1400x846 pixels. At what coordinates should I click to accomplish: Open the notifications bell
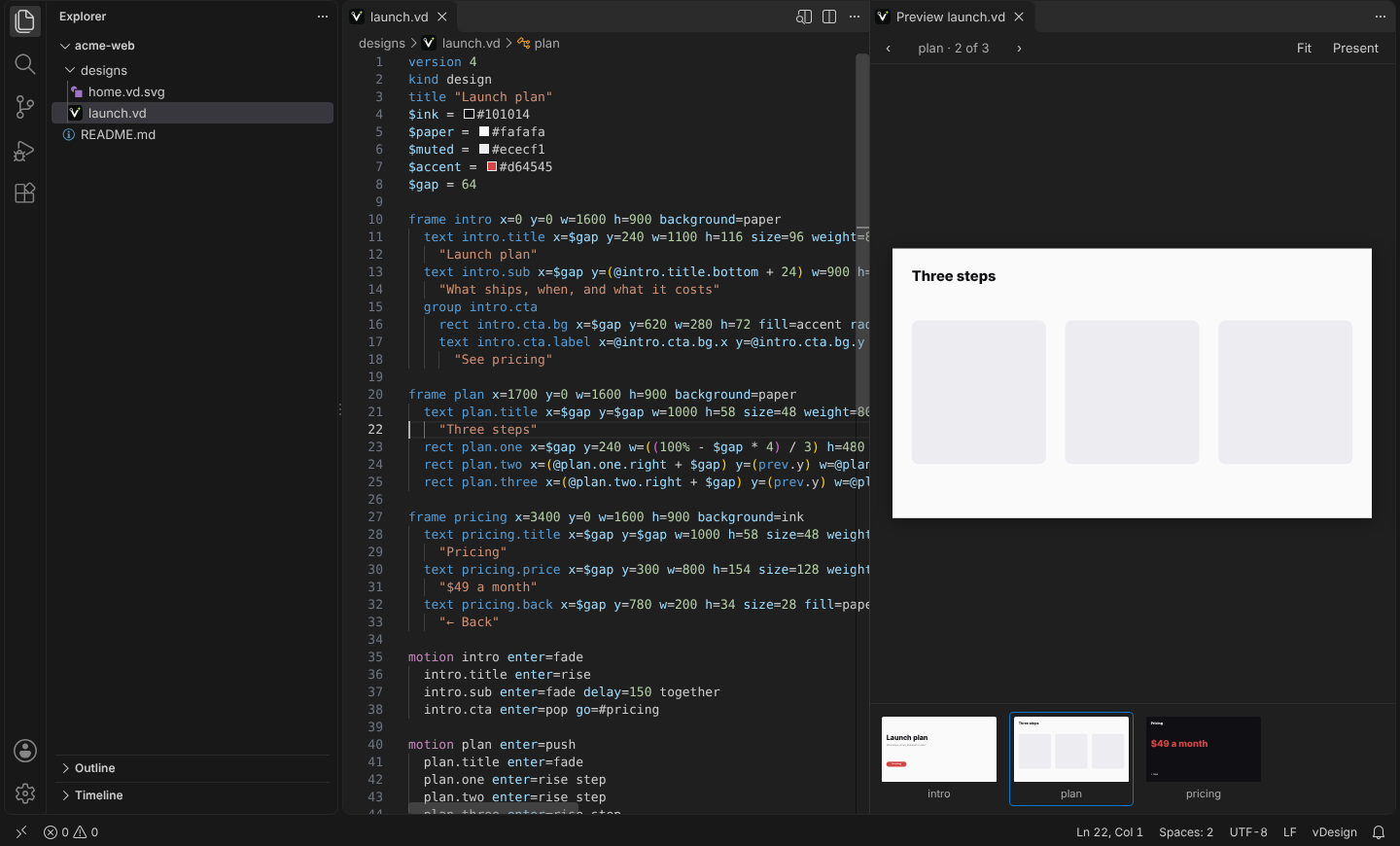pos(1379,832)
